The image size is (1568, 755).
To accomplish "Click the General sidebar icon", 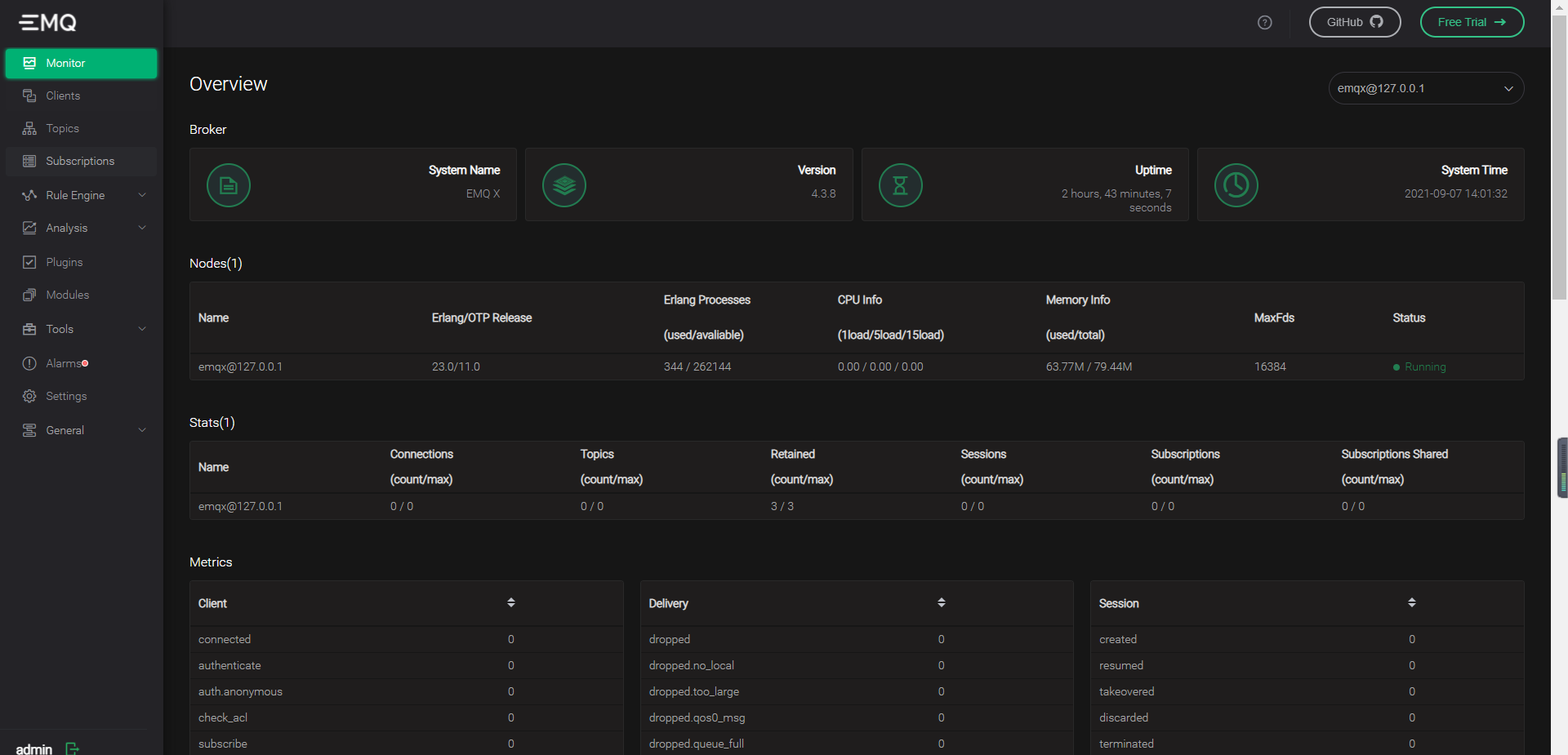I will coord(29,430).
